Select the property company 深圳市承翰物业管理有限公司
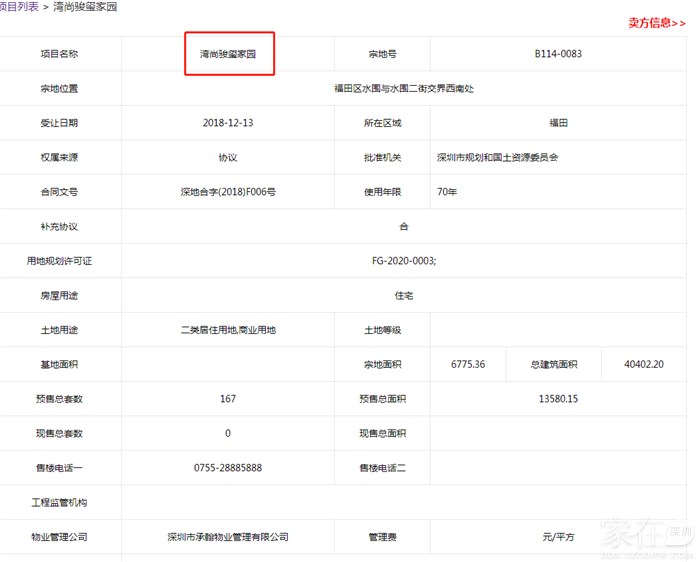 pos(228,537)
